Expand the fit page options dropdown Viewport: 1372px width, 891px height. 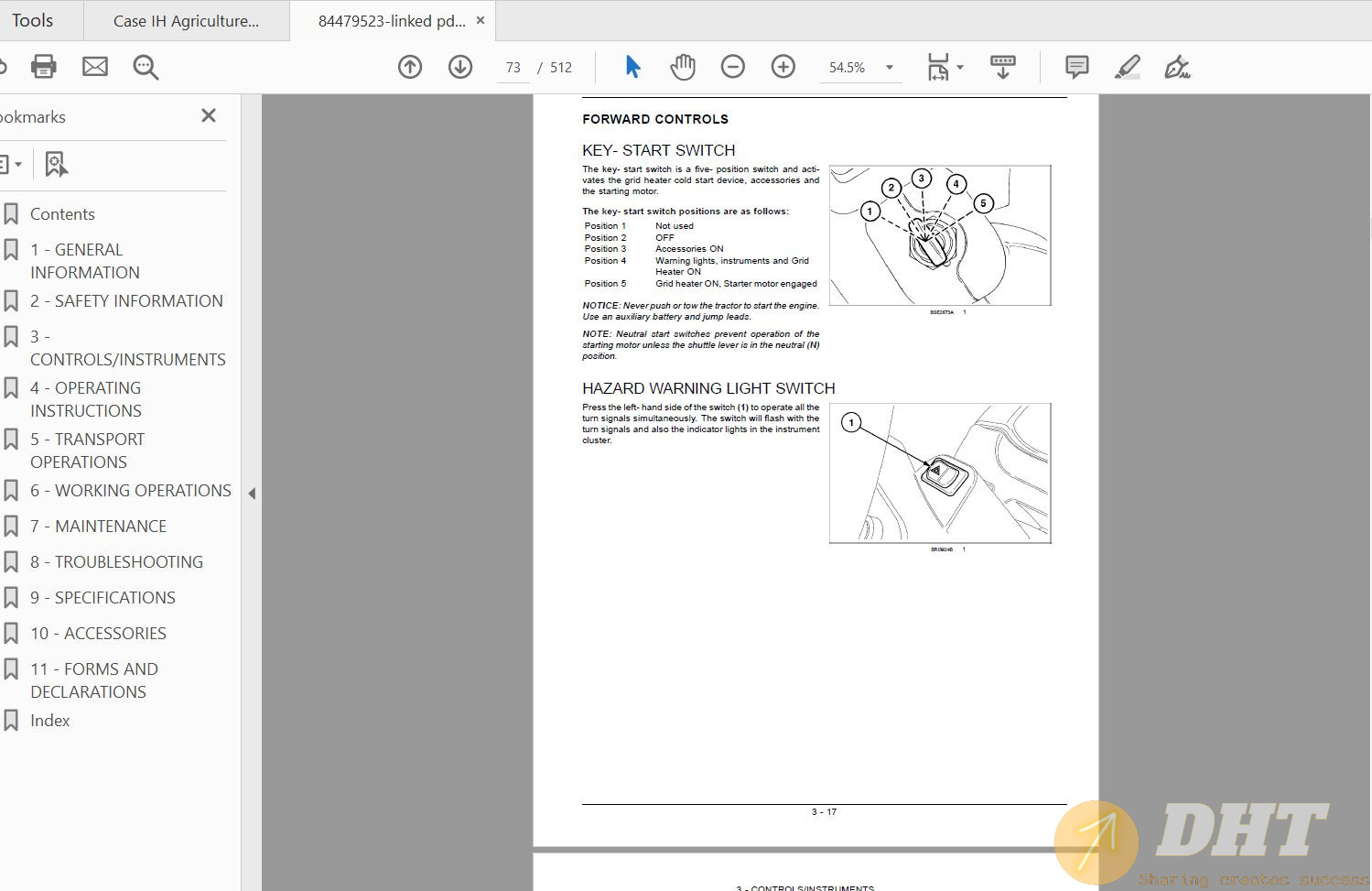click(x=959, y=68)
